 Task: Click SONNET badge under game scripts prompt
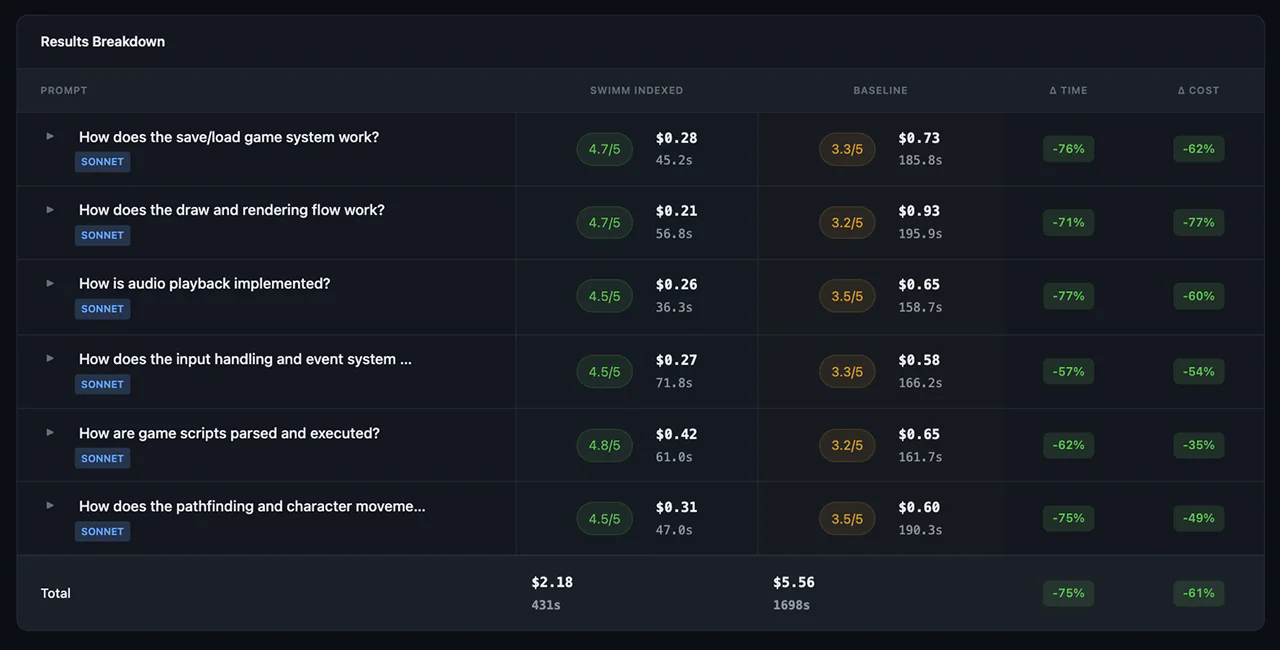102,459
